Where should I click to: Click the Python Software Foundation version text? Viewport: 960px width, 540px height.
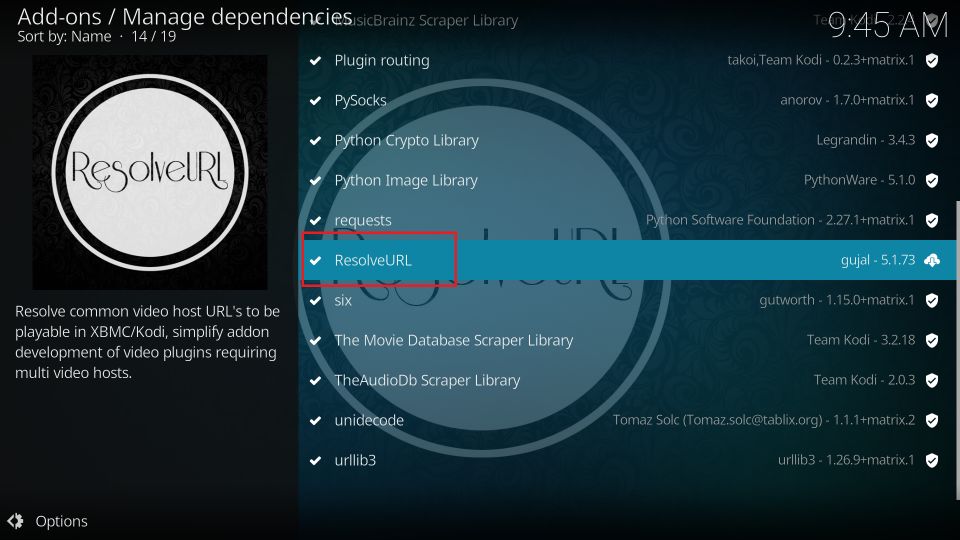pyautogui.click(x=780, y=220)
